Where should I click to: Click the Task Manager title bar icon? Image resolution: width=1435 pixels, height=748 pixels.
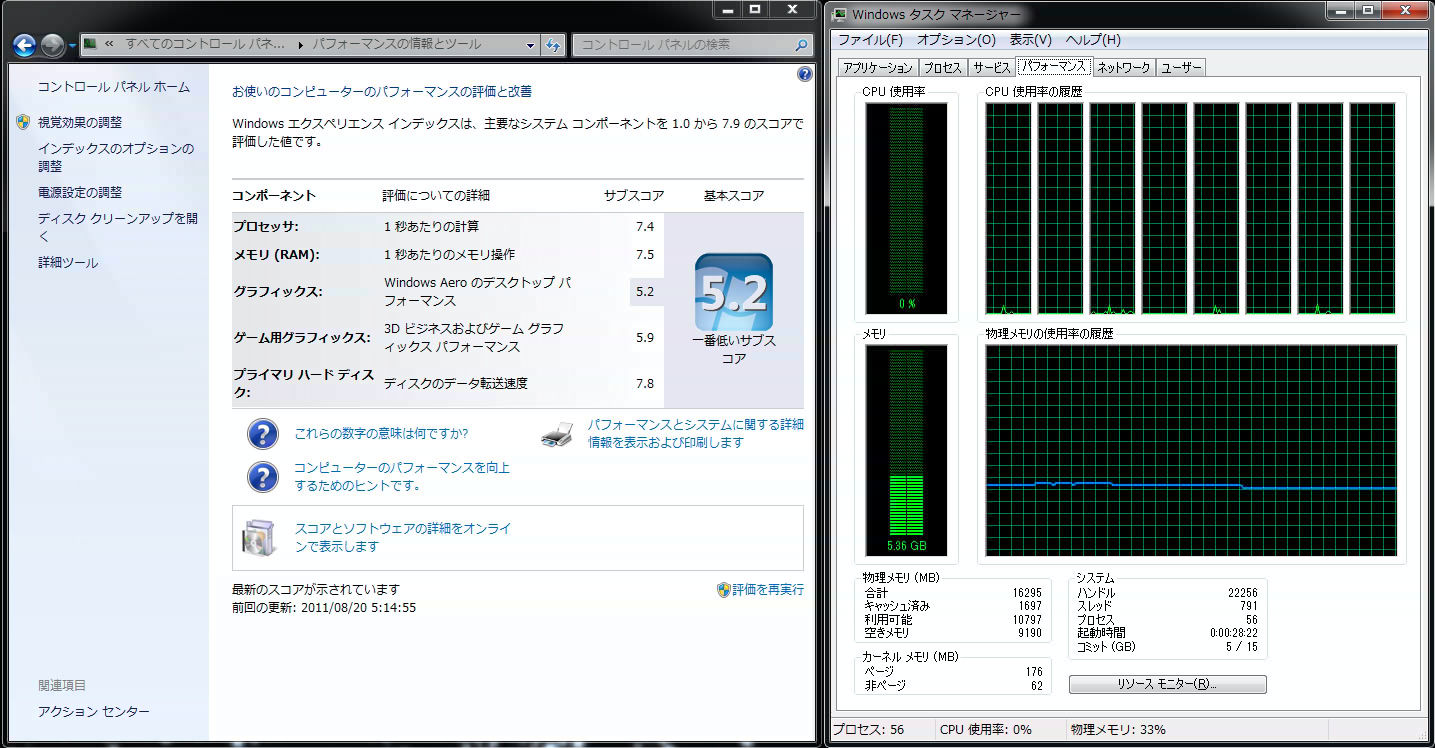pyautogui.click(x=840, y=15)
